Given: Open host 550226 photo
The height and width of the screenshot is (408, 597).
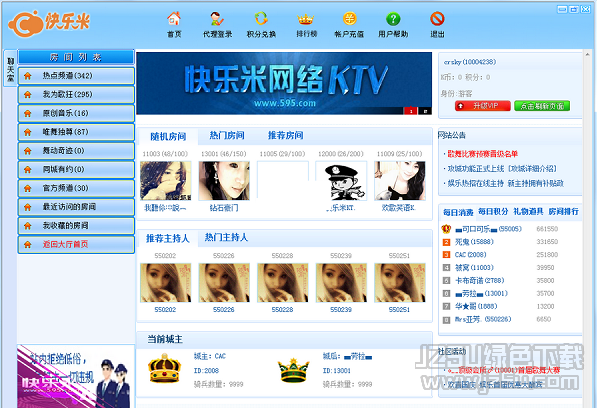Looking at the screenshot, I should [224, 283].
